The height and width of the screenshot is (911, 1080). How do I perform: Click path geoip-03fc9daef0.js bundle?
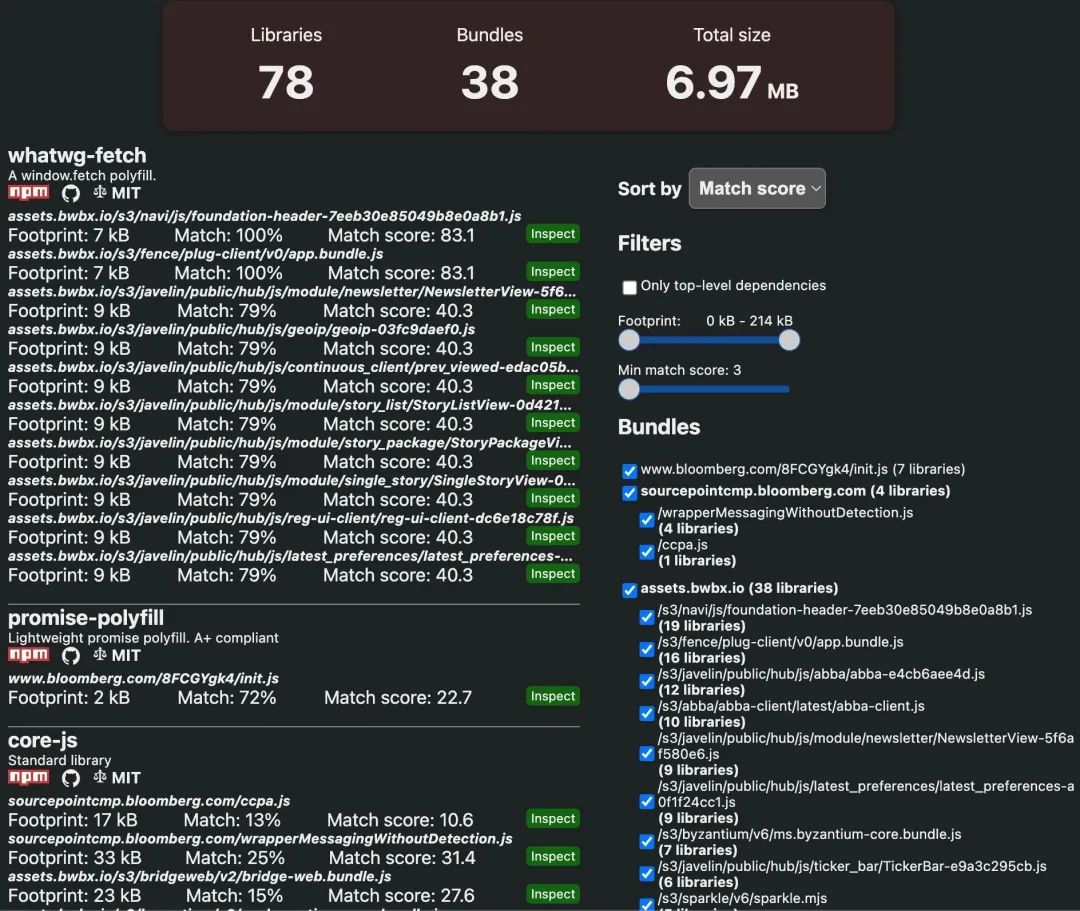pos(241,329)
